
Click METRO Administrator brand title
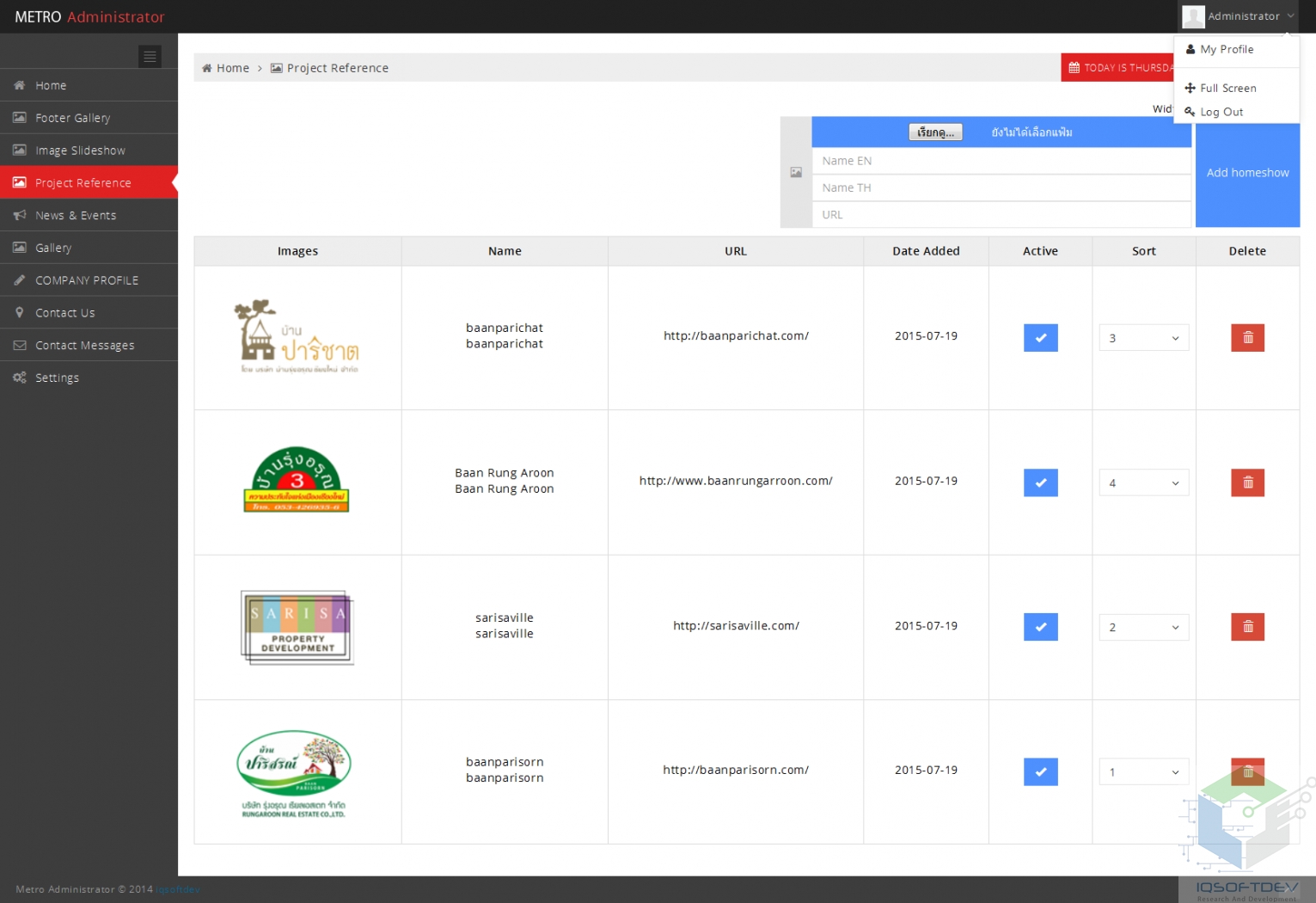tap(89, 17)
